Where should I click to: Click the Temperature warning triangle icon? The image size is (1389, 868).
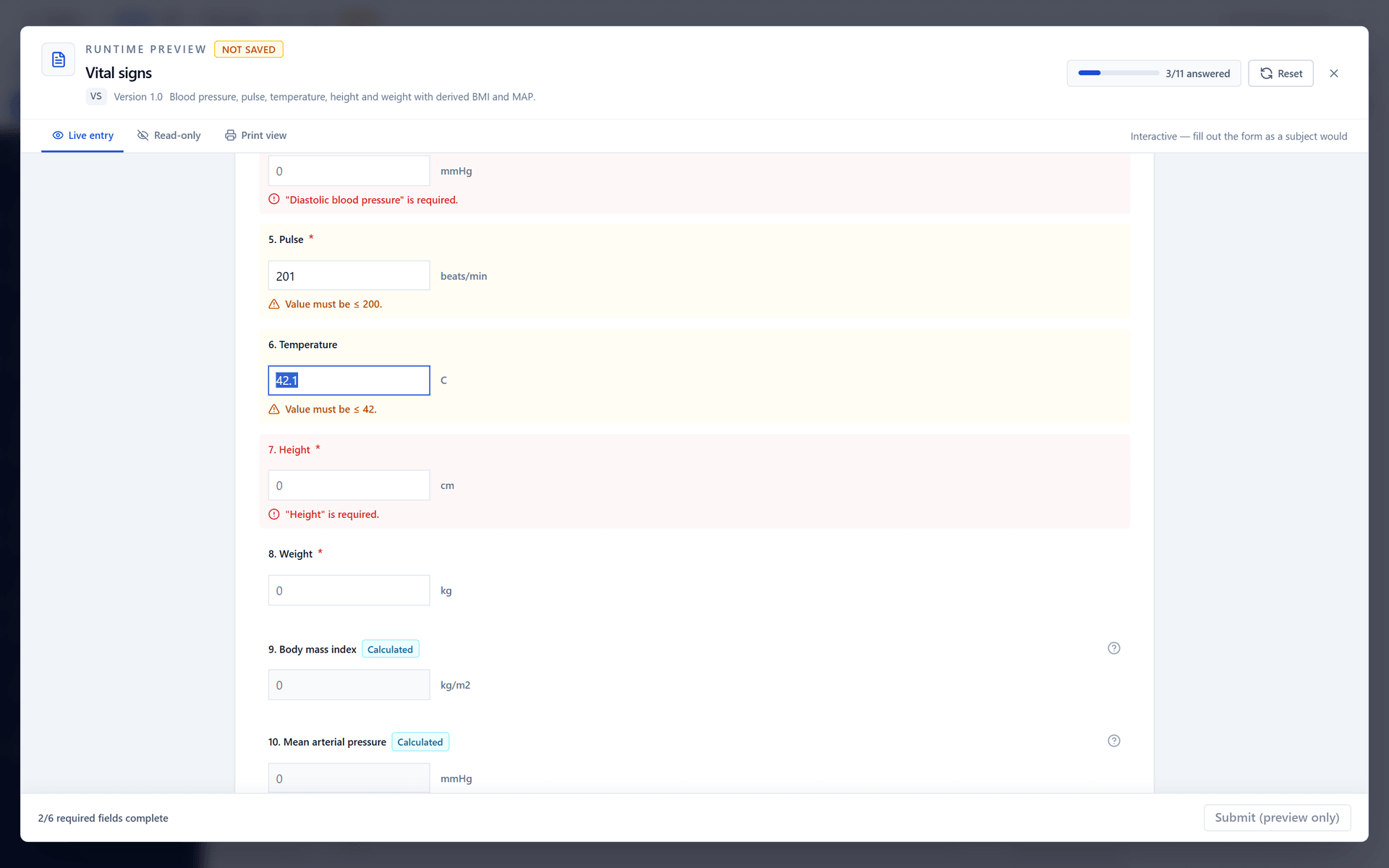pyautogui.click(x=274, y=409)
